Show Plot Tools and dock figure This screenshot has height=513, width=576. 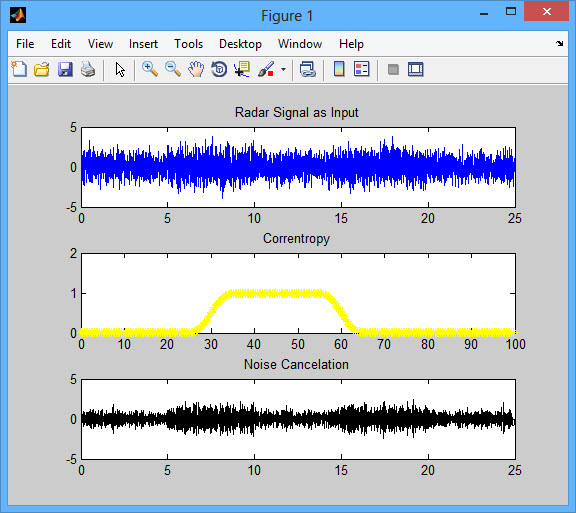pos(416,69)
